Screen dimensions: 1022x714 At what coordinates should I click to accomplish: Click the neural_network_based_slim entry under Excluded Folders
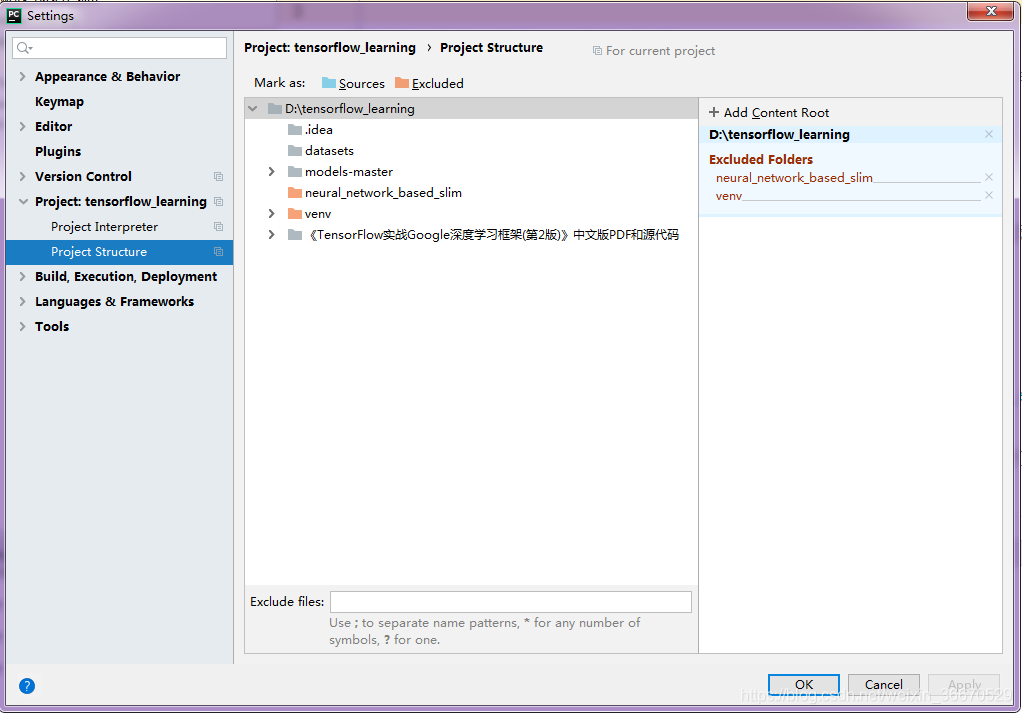(x=794, y=177)
